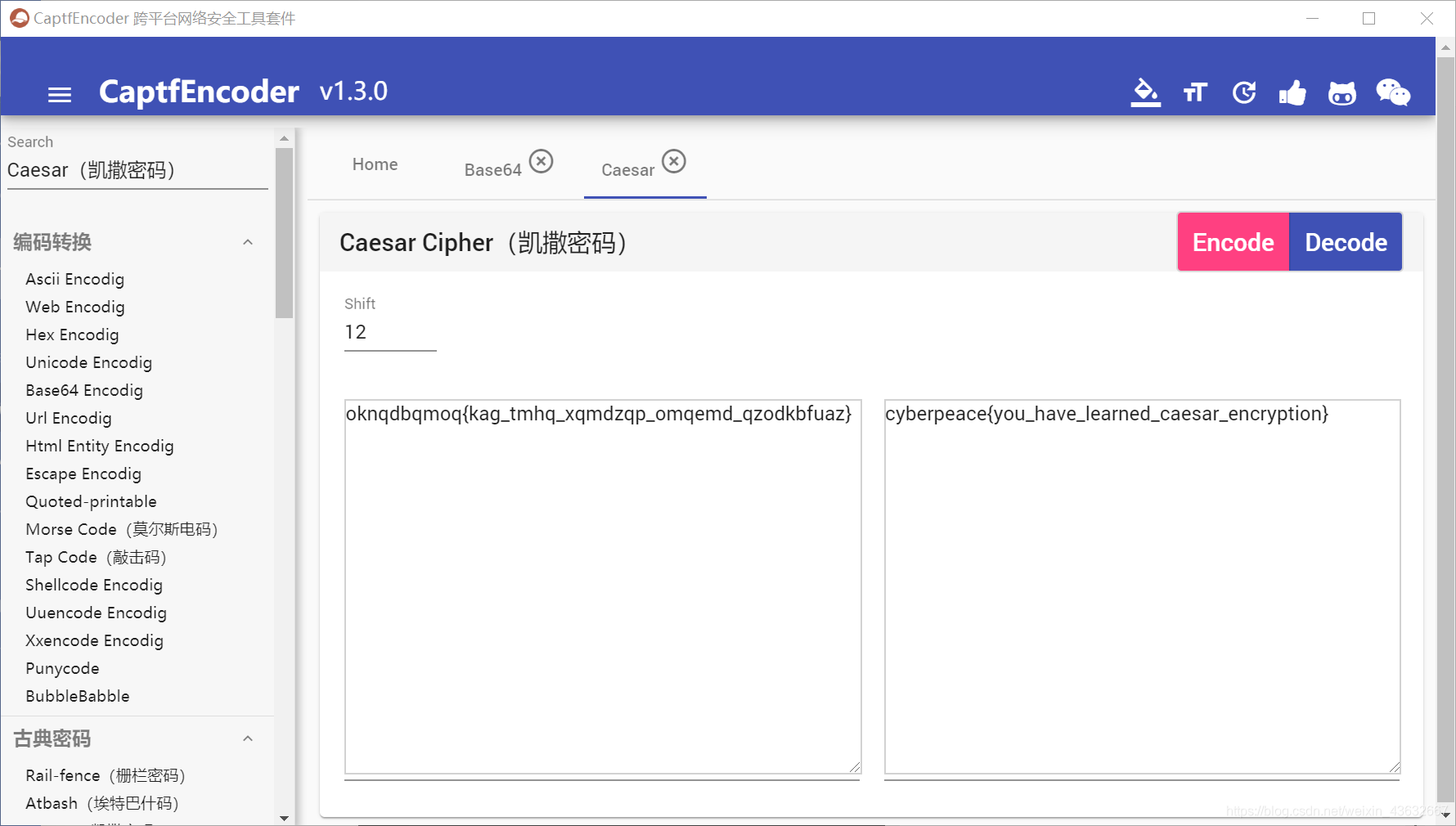Screen dimensions: 1456x826
Task: Click the paint bucket theme color icon
Action: click(x=1145, y=92)
